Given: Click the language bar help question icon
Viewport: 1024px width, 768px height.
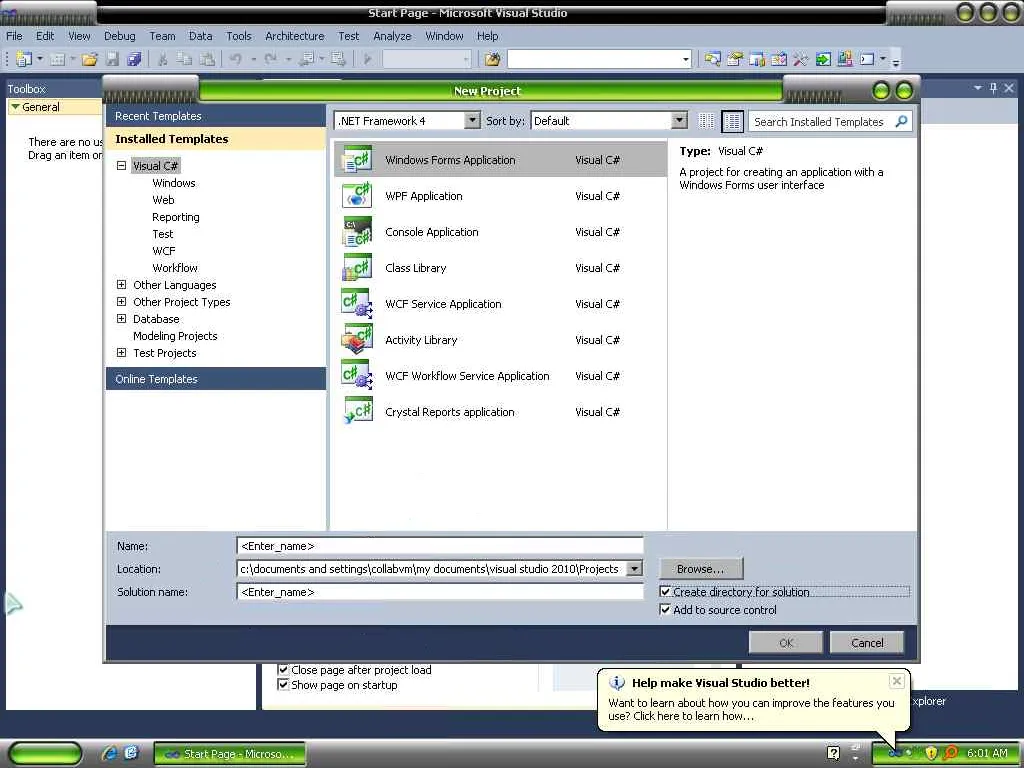Looking at the screenshot, I should click(x=833, y=753).
